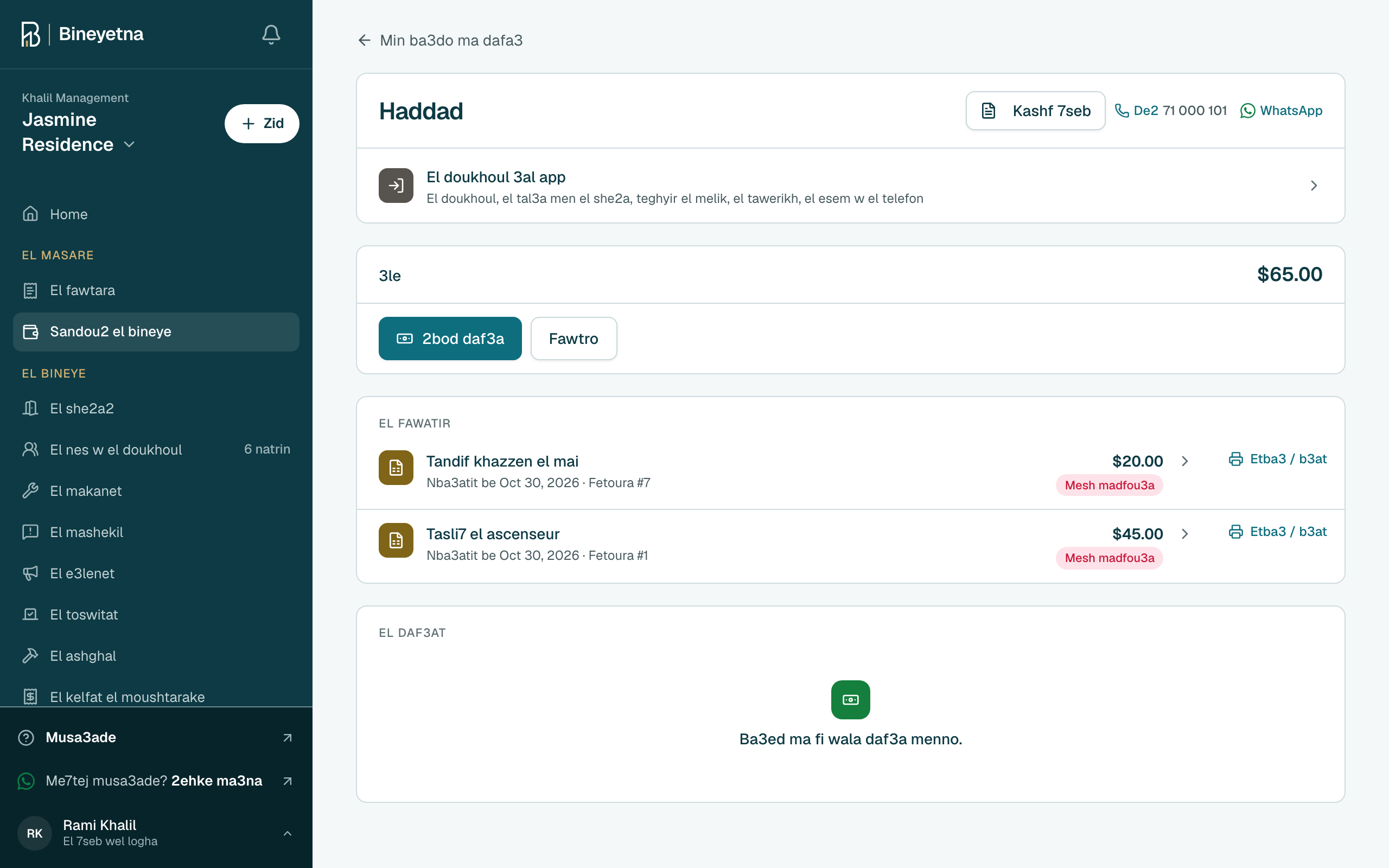Call De2 71 000 101
The width and height of the screenshot is (1389, 868).
point(1171,111)
